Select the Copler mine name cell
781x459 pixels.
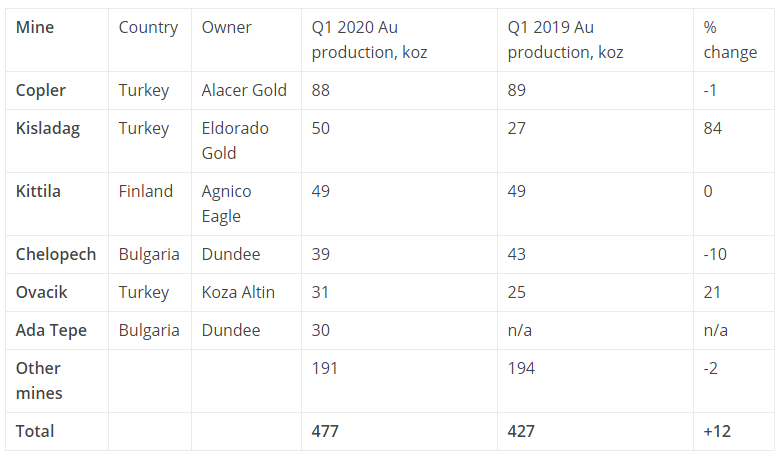click(41, 90)
